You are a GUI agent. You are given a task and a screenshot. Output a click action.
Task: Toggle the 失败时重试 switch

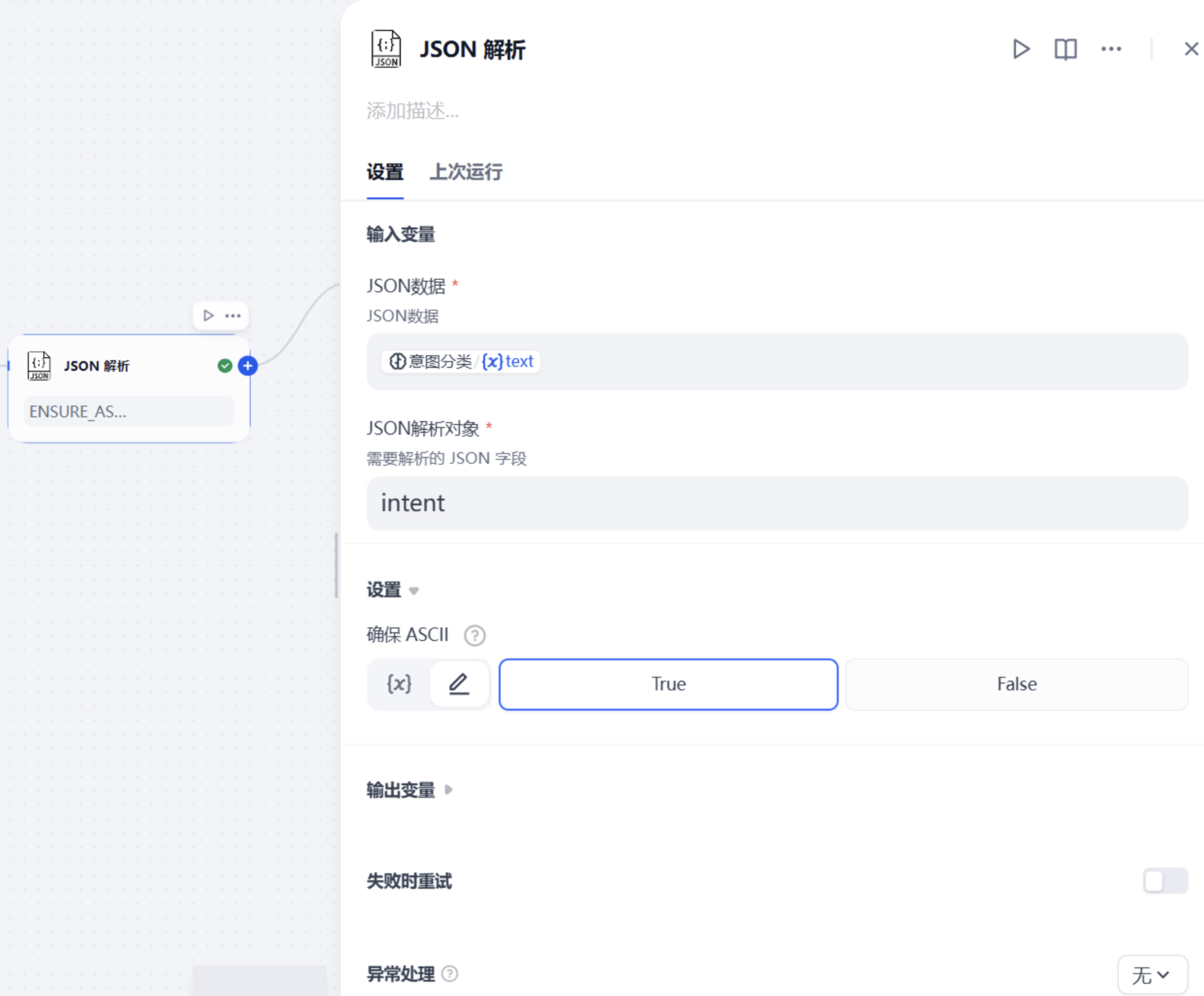pyautogui.click(x=1165, y=881)
